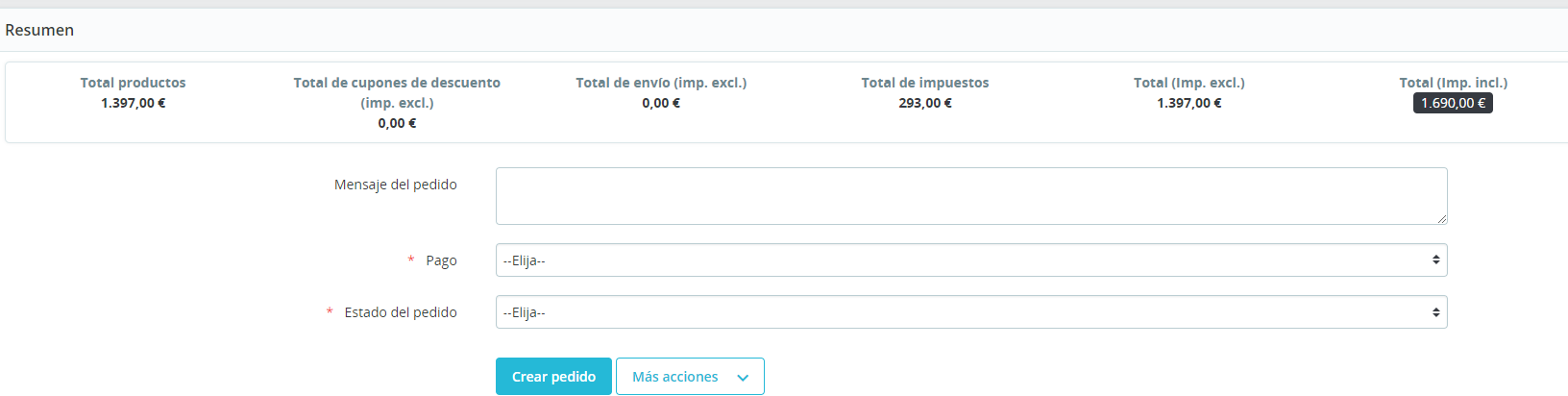Select the Total de impuestos label
The image size is (1568, 396).
pyautogui.click(x=924, y=83)
